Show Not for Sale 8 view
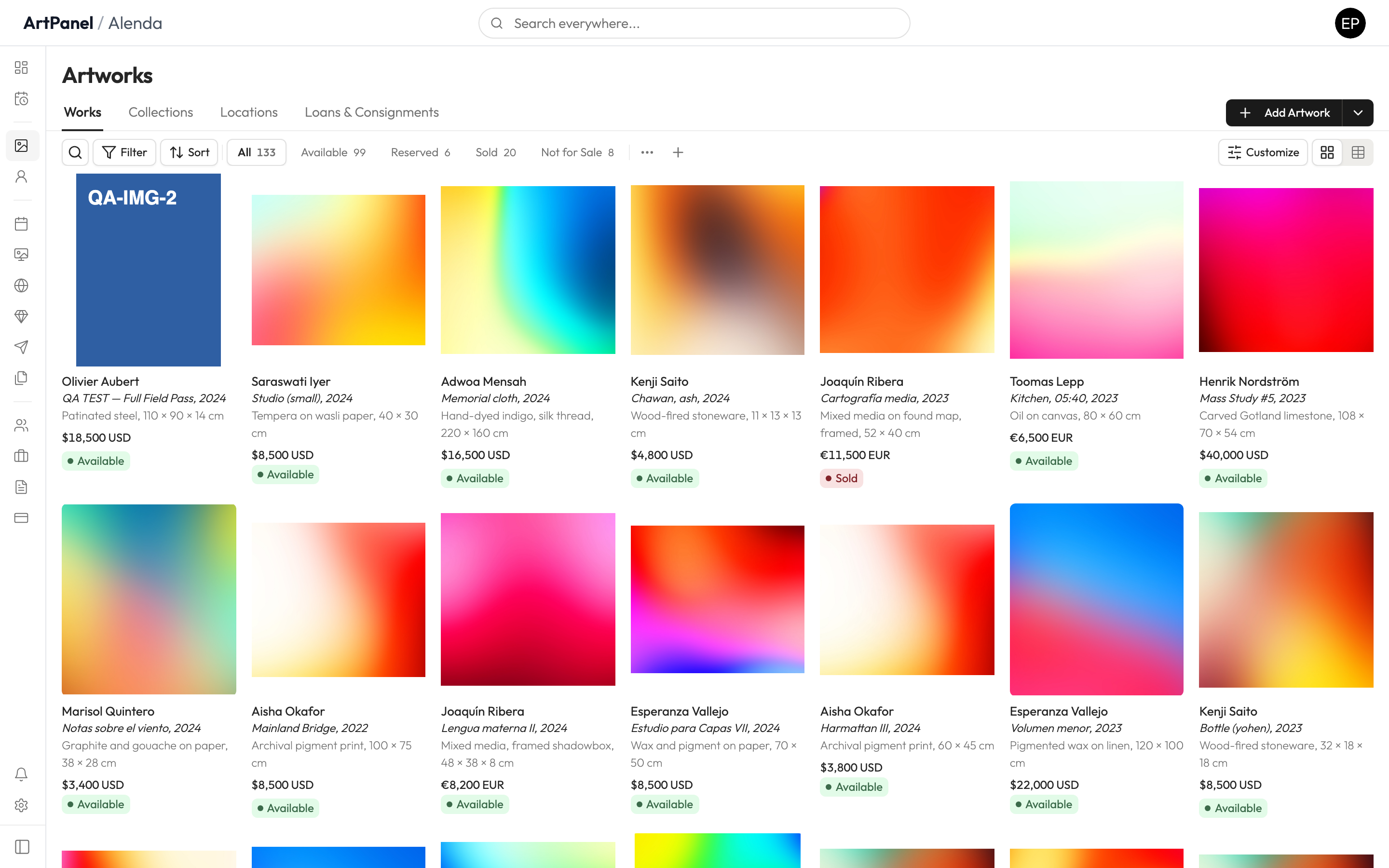This screenshot has height=868, width=1389. coord(577,152)
